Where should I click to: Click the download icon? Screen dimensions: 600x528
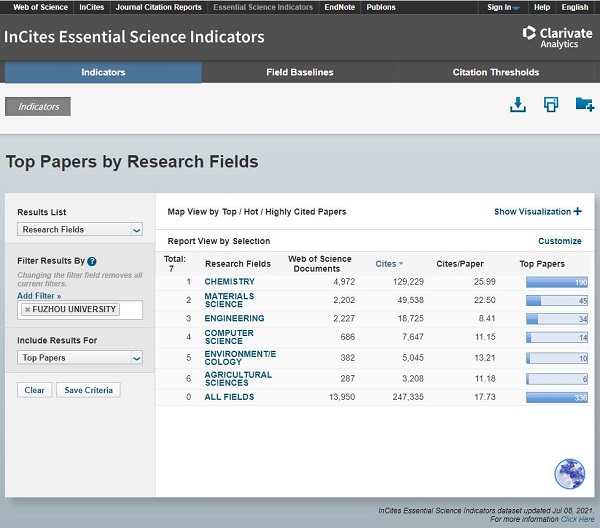[x=518, y=105]
